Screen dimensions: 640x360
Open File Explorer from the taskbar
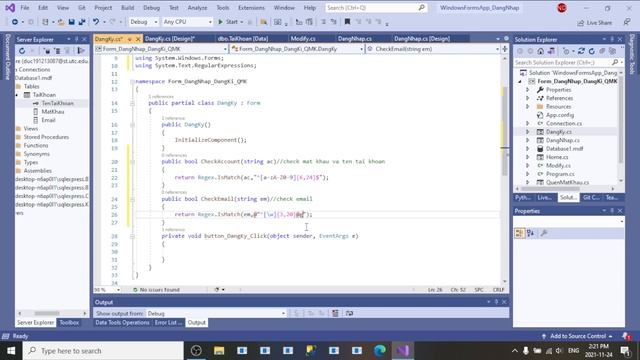(x=219, y=351)
